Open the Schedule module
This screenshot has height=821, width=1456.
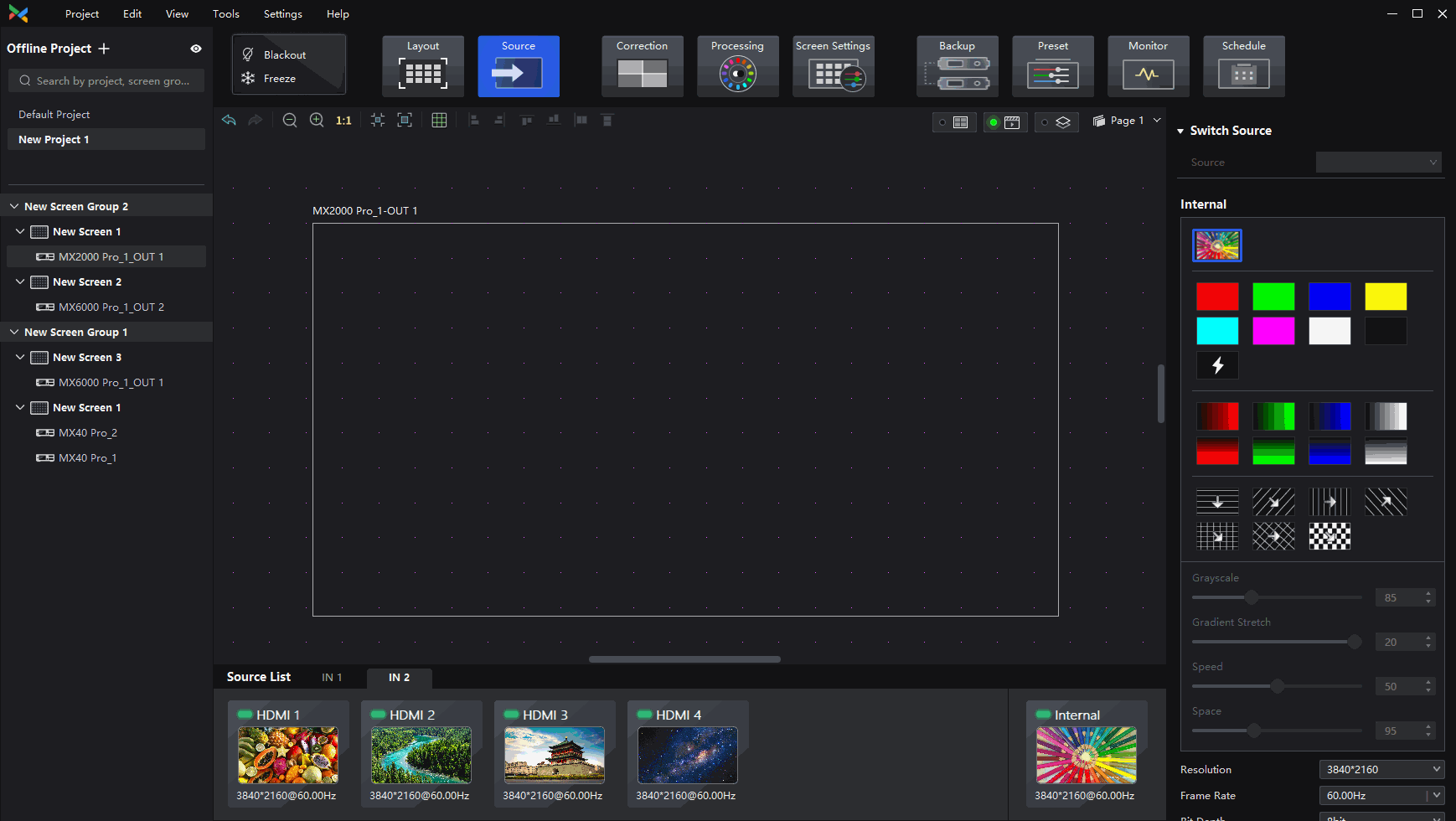1244,66
